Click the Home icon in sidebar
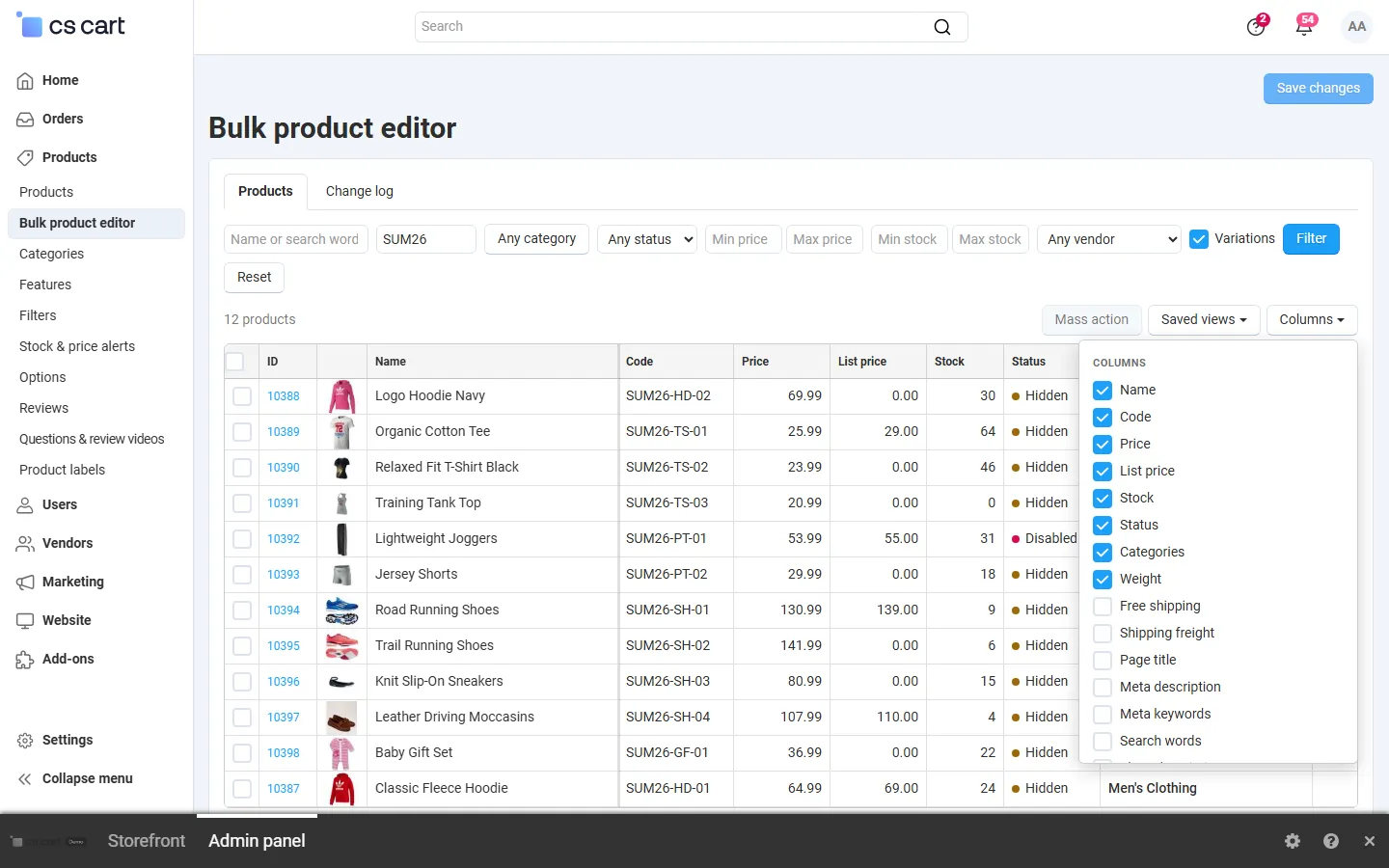 point(25,81)
